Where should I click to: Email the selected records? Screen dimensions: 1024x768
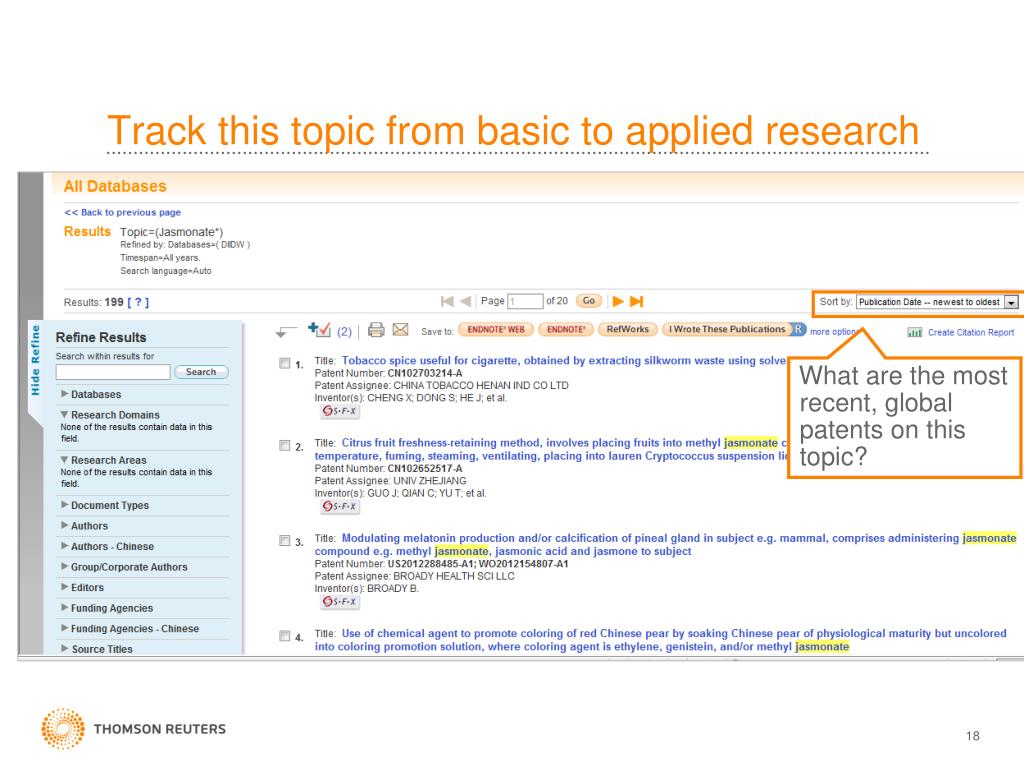[x=400, y=330]
